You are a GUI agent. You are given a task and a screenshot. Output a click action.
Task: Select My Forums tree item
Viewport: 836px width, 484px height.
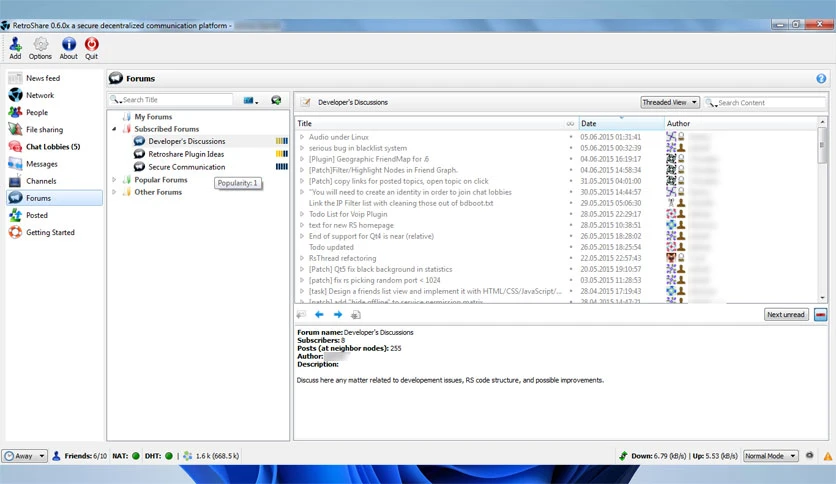(x=153, y=117)
